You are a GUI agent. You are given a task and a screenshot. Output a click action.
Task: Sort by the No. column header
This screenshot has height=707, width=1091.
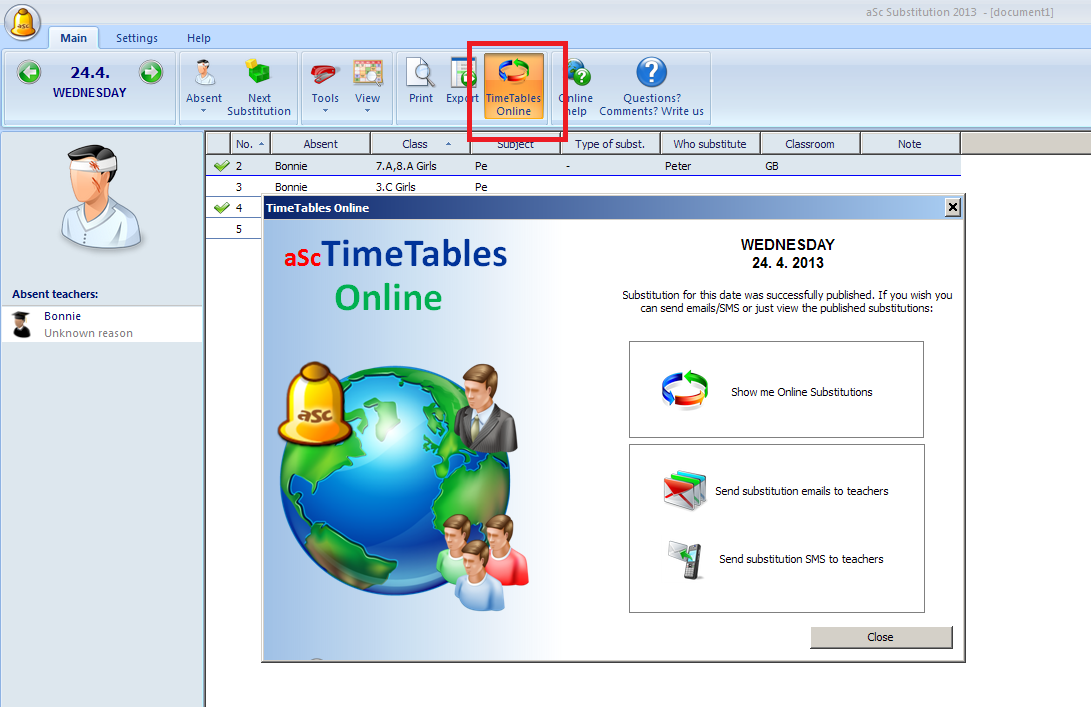(250, 144)
